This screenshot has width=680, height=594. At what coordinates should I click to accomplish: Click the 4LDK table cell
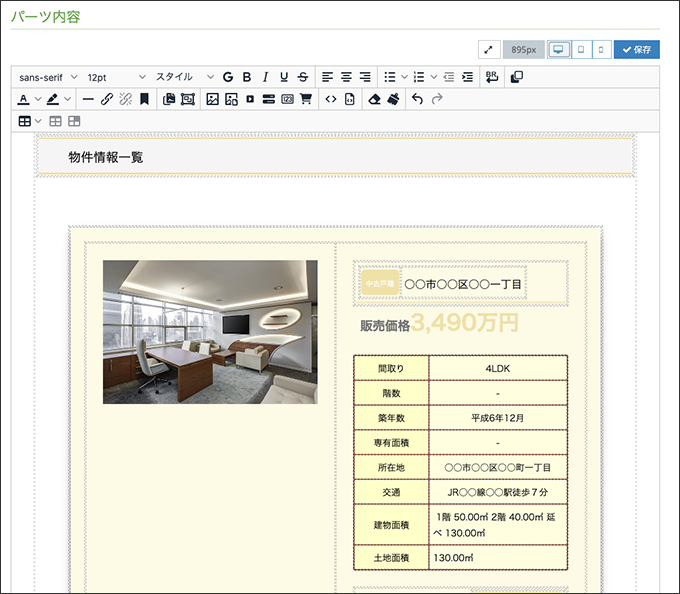pyautogui.click(x=498, y=369)
